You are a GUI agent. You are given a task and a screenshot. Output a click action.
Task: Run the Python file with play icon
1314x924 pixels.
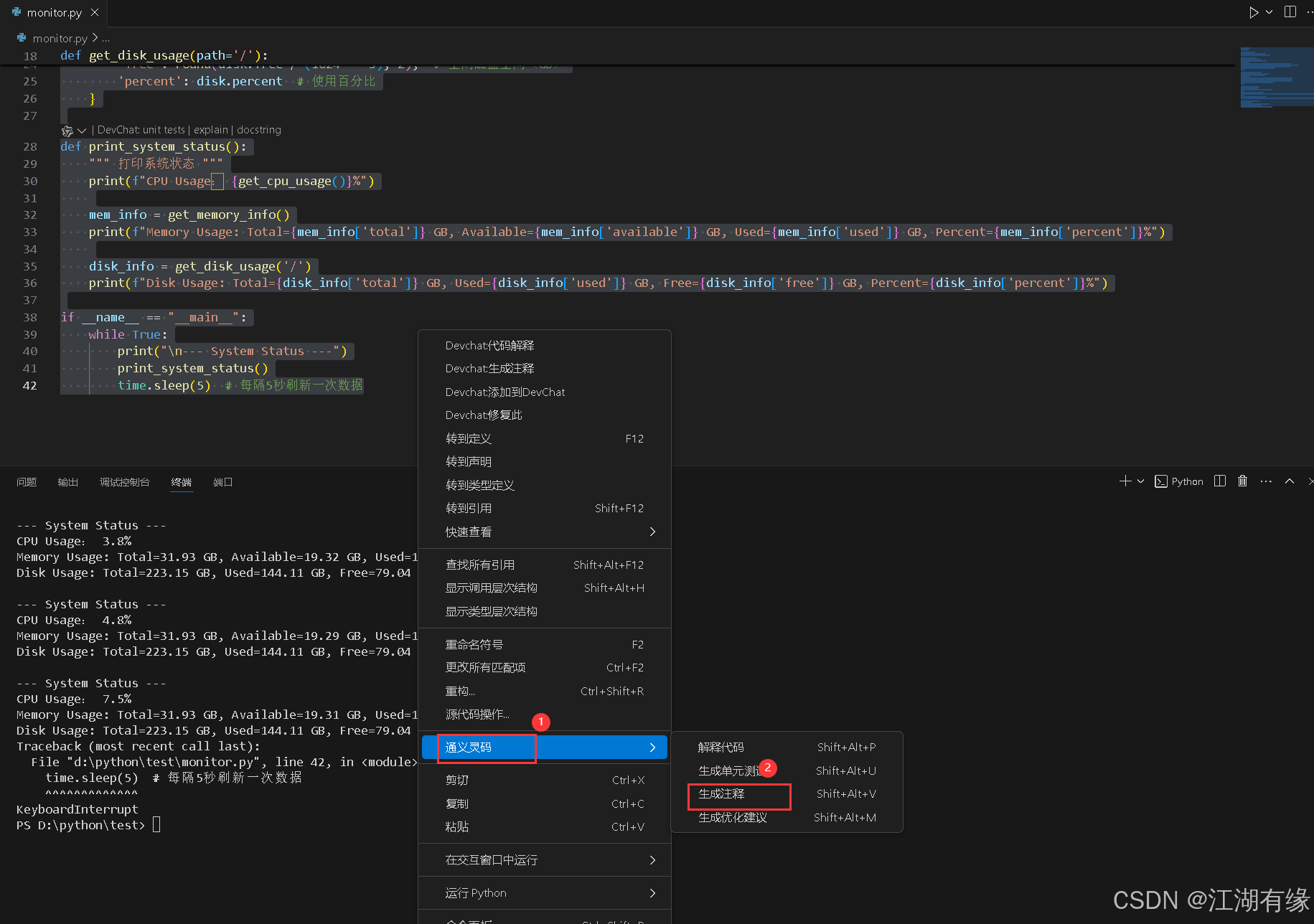click(1254, 12)
